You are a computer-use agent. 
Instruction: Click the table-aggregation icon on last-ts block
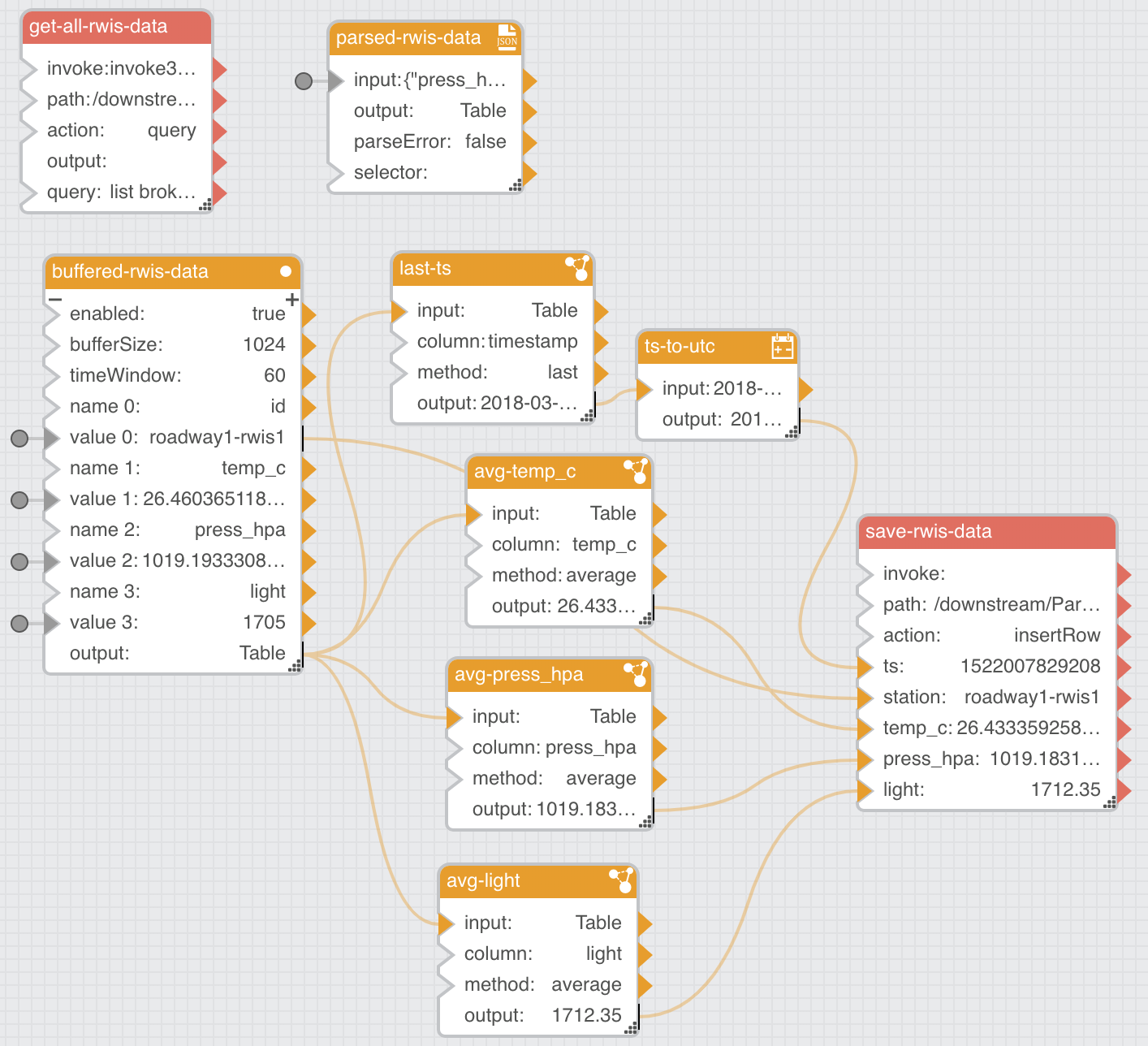(578, 268)
